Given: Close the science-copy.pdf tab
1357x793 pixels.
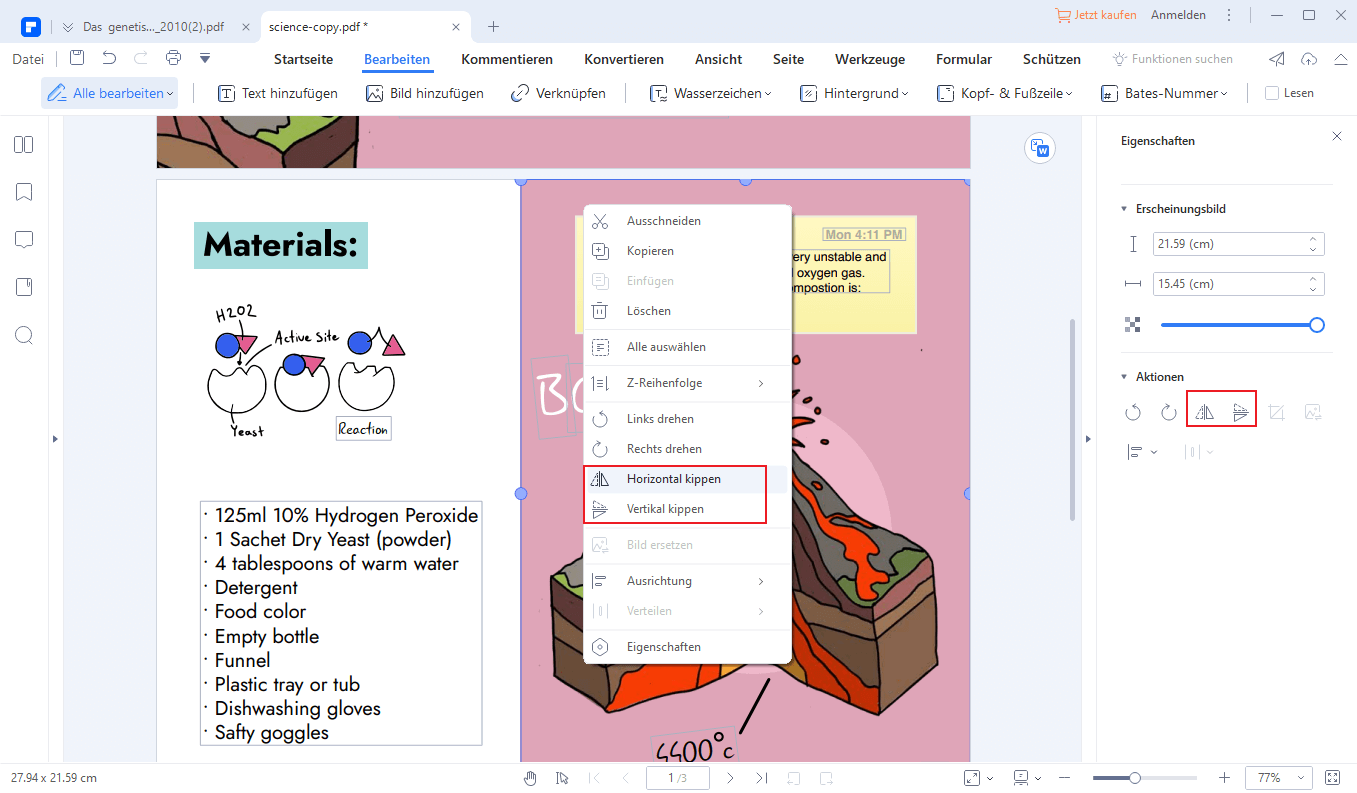Looking at the screenshot, I should (455, 27).
